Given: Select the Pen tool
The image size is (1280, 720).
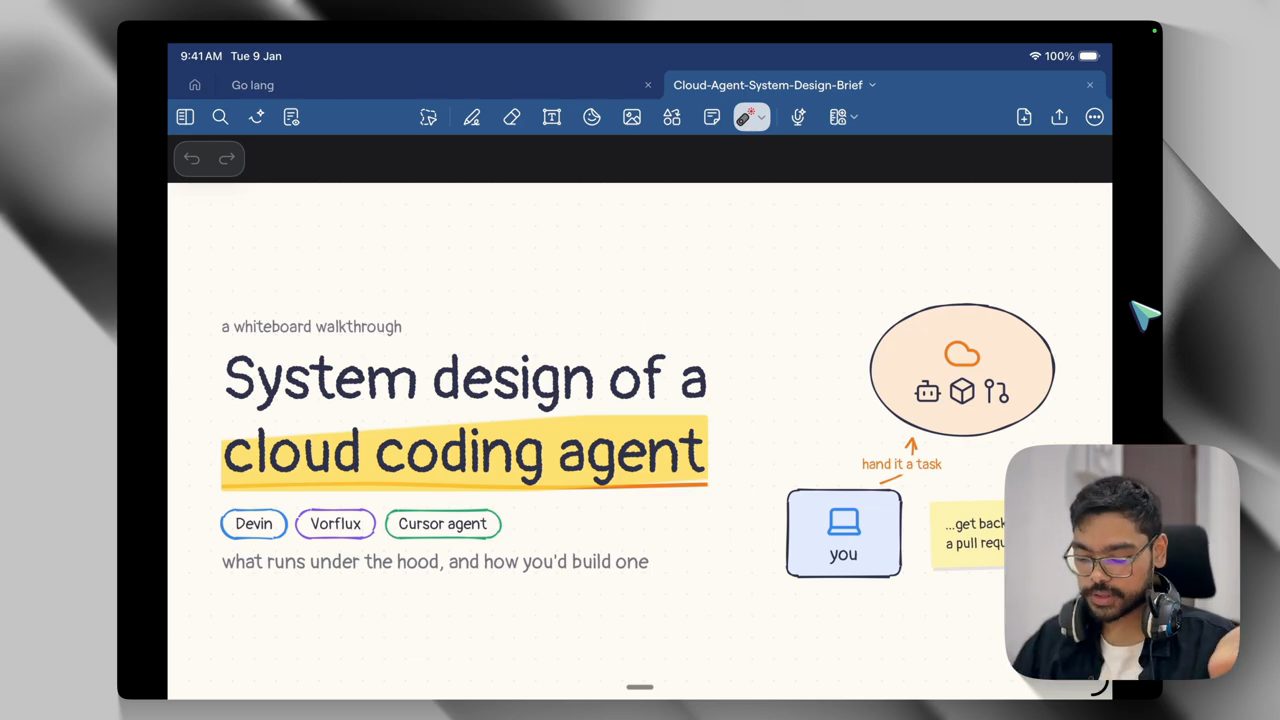Looking at the screenshot, I should [472, 117].
